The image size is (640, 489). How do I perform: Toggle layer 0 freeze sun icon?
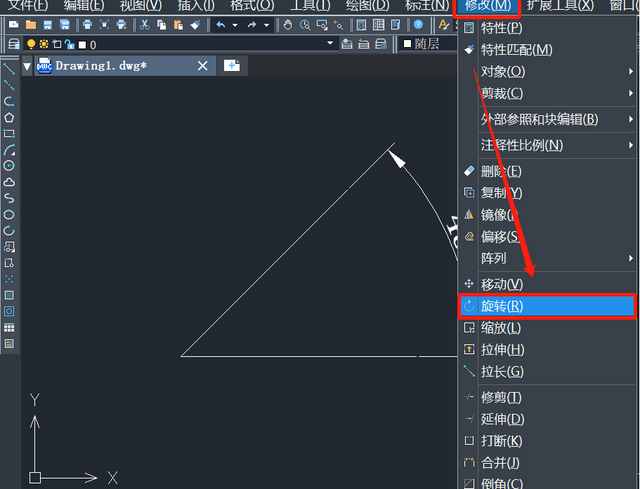pos(44,44)
